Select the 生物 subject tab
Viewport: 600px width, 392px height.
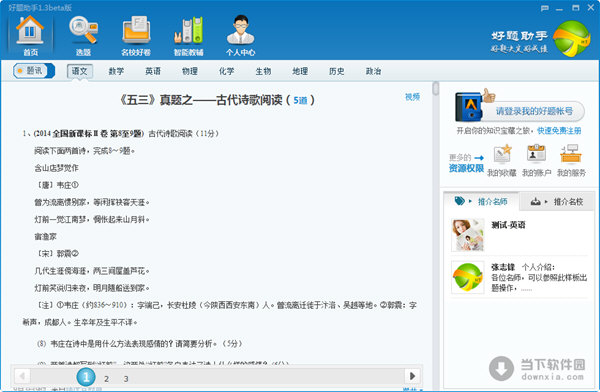(263, 71)
